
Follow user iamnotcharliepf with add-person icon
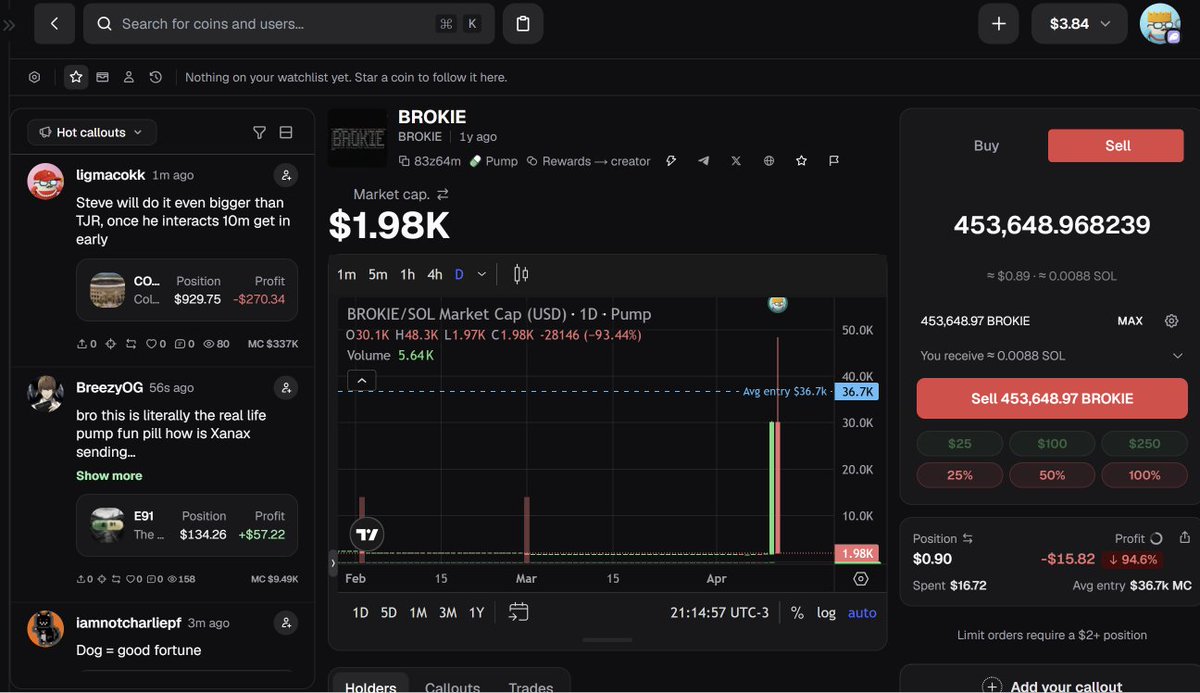286,623
